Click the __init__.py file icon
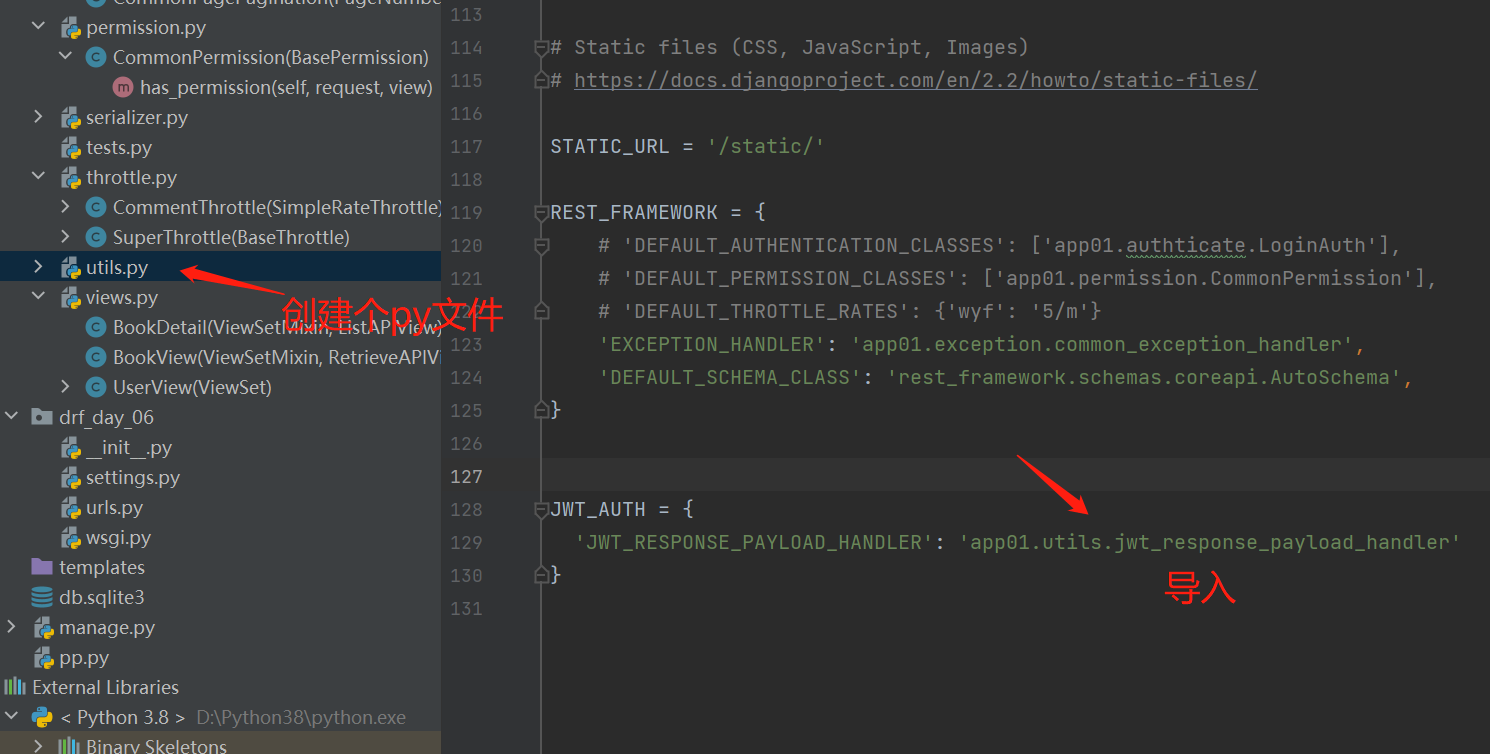Screen dimensions: 1490x754 coord(70,448)
